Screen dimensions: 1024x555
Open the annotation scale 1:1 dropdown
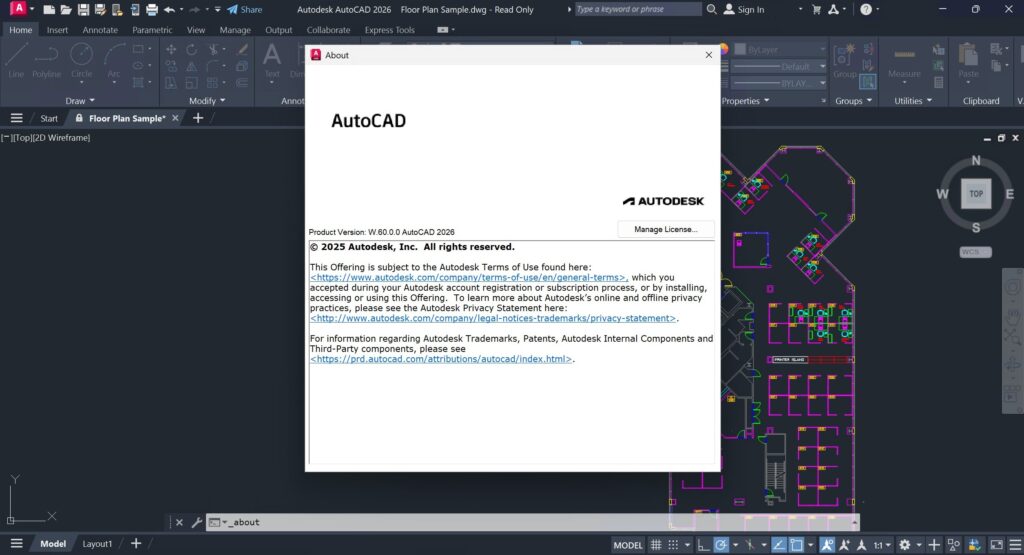click(882, 545)
